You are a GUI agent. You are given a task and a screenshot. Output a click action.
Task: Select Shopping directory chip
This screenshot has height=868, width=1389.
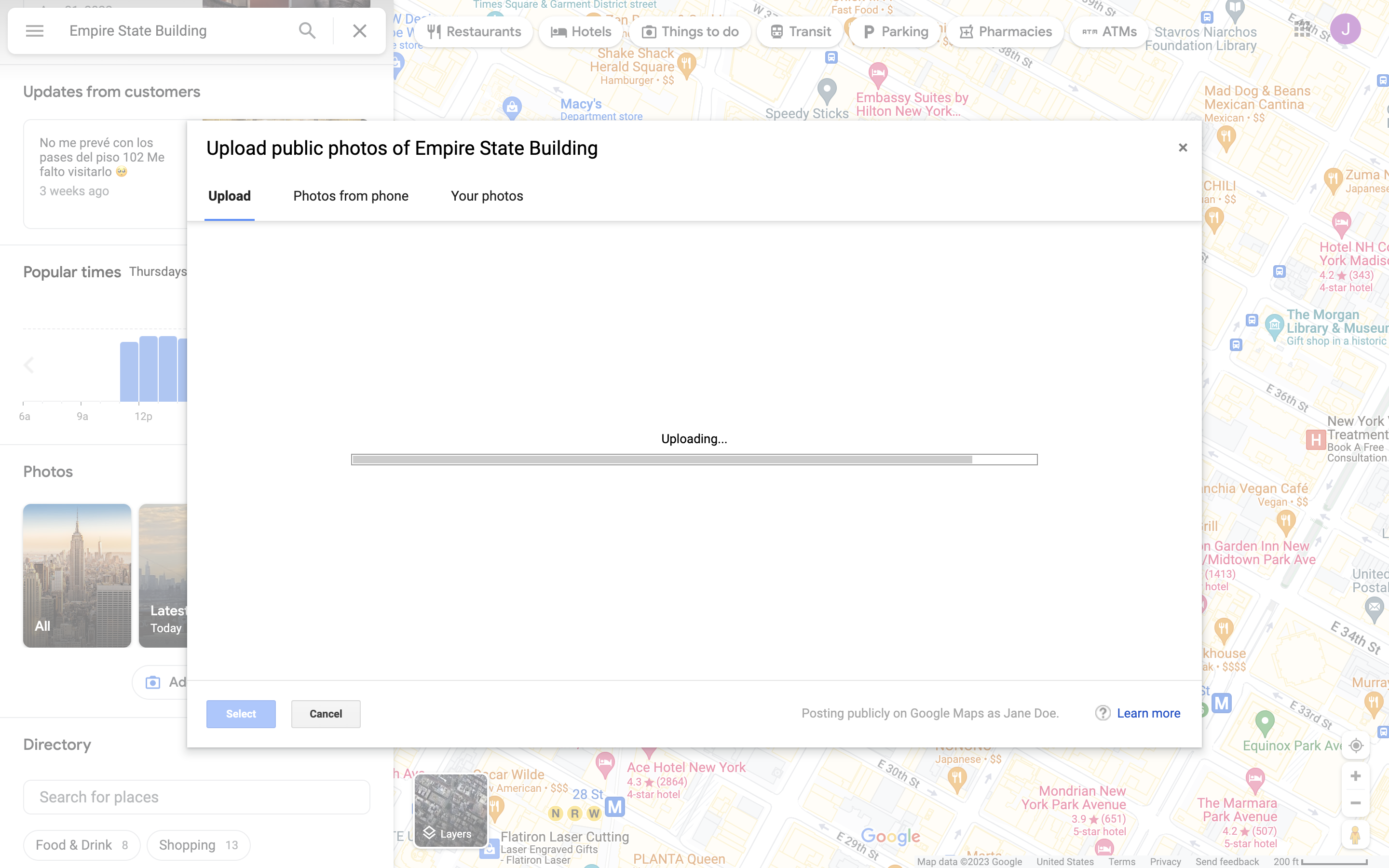[198, 845]
